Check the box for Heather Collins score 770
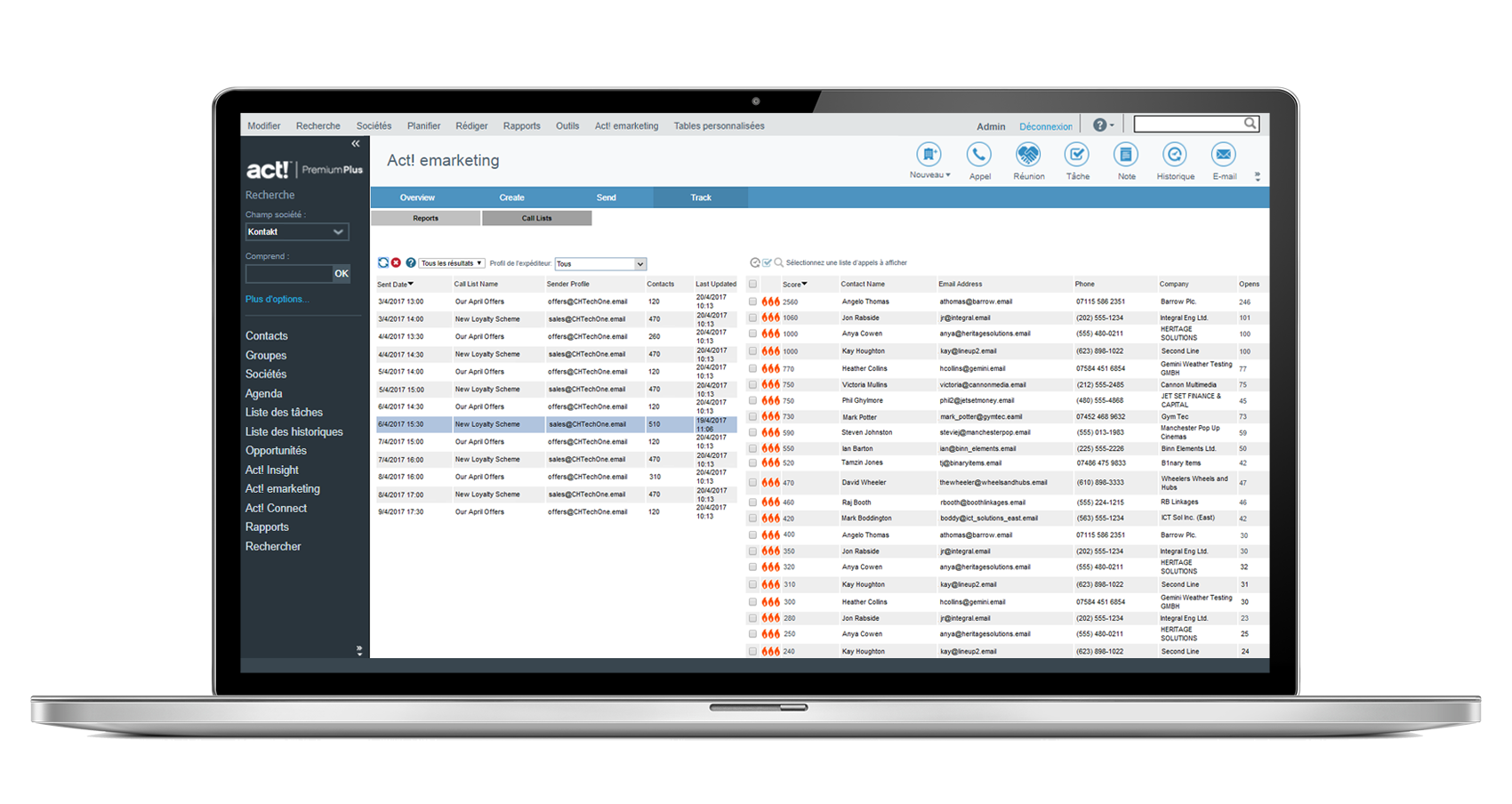The image size is (1512, 804). (x=753, y=368)
